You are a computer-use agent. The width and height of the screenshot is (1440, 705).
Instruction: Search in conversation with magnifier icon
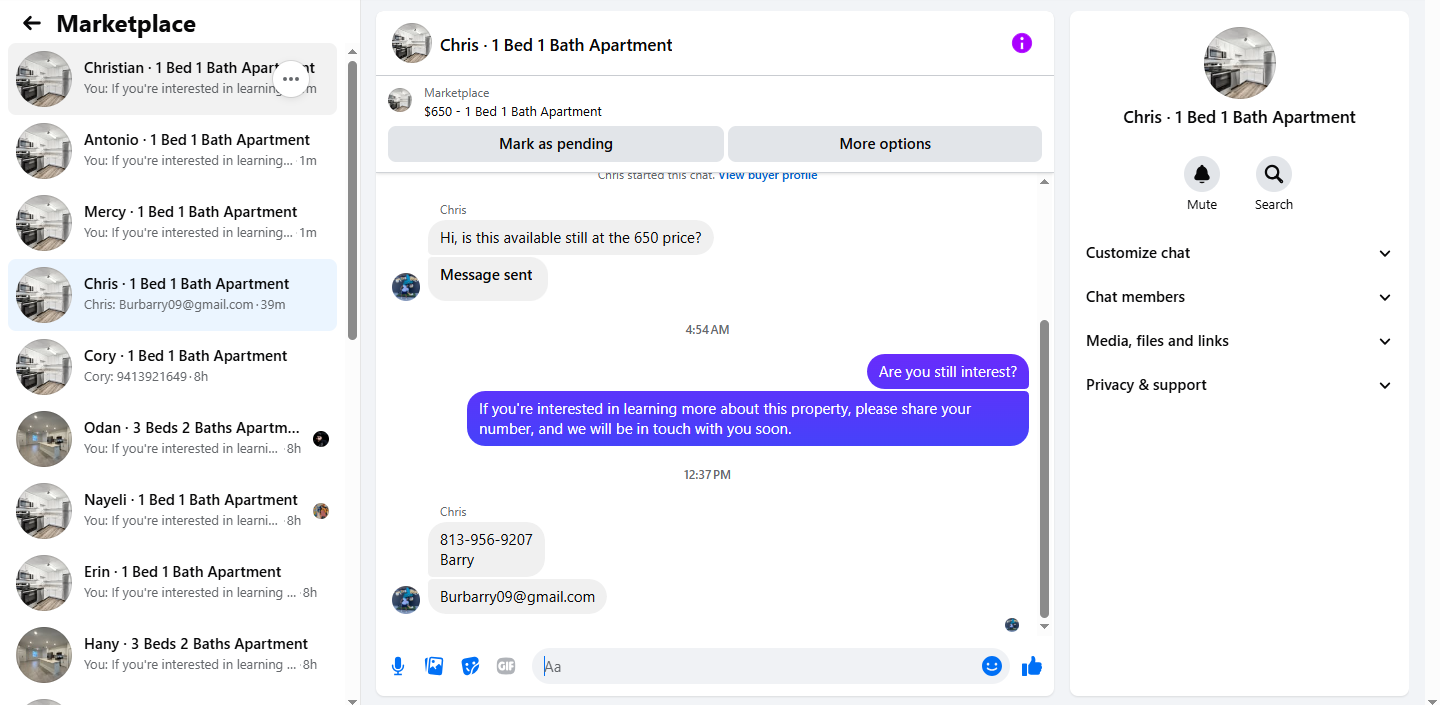pyautogui.click(x=1274, y=174)
